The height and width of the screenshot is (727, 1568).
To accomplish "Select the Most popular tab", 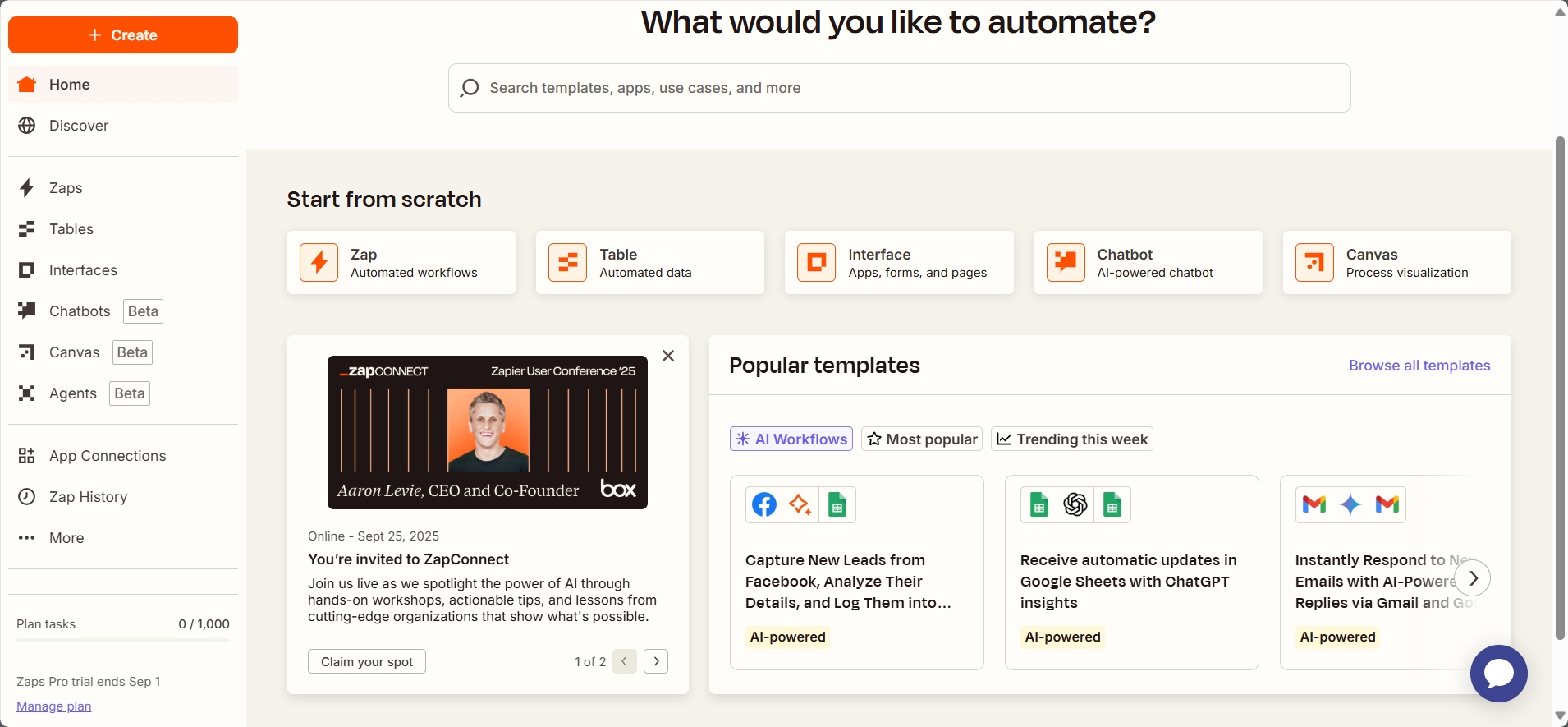I will (922, 439).
